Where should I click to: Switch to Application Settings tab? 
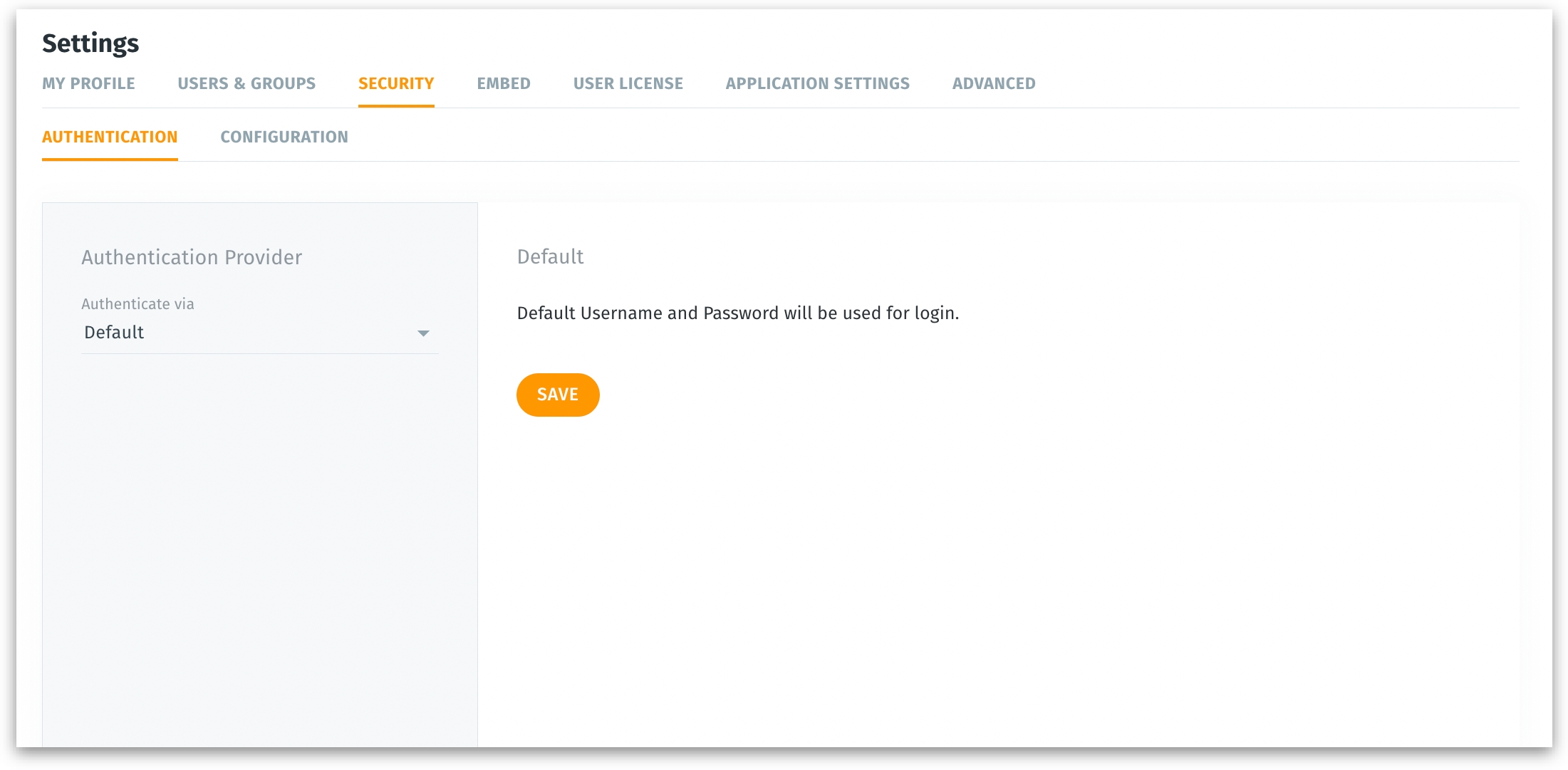point(817,83)
